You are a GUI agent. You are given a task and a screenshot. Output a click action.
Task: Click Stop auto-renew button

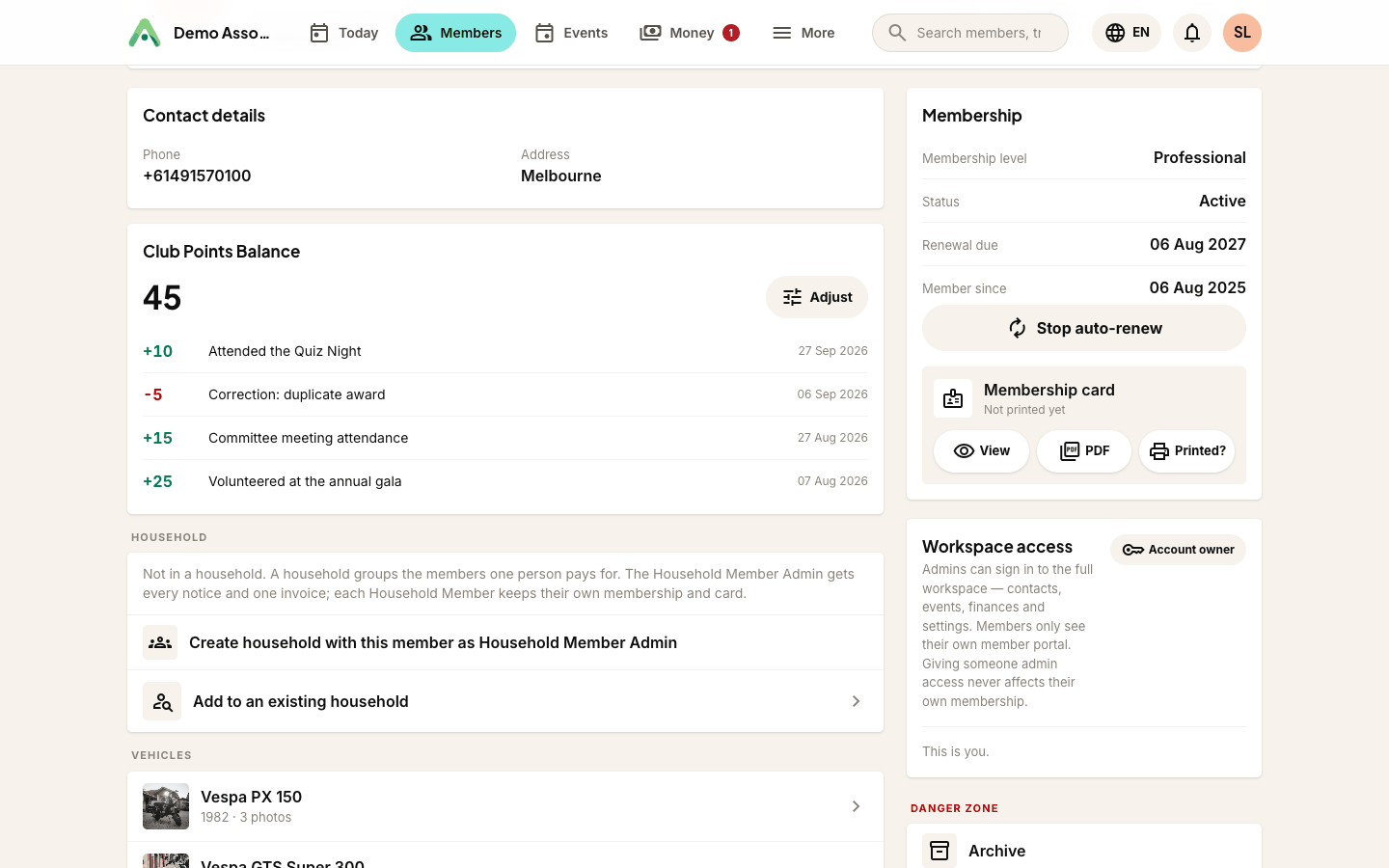[1084, 328]
